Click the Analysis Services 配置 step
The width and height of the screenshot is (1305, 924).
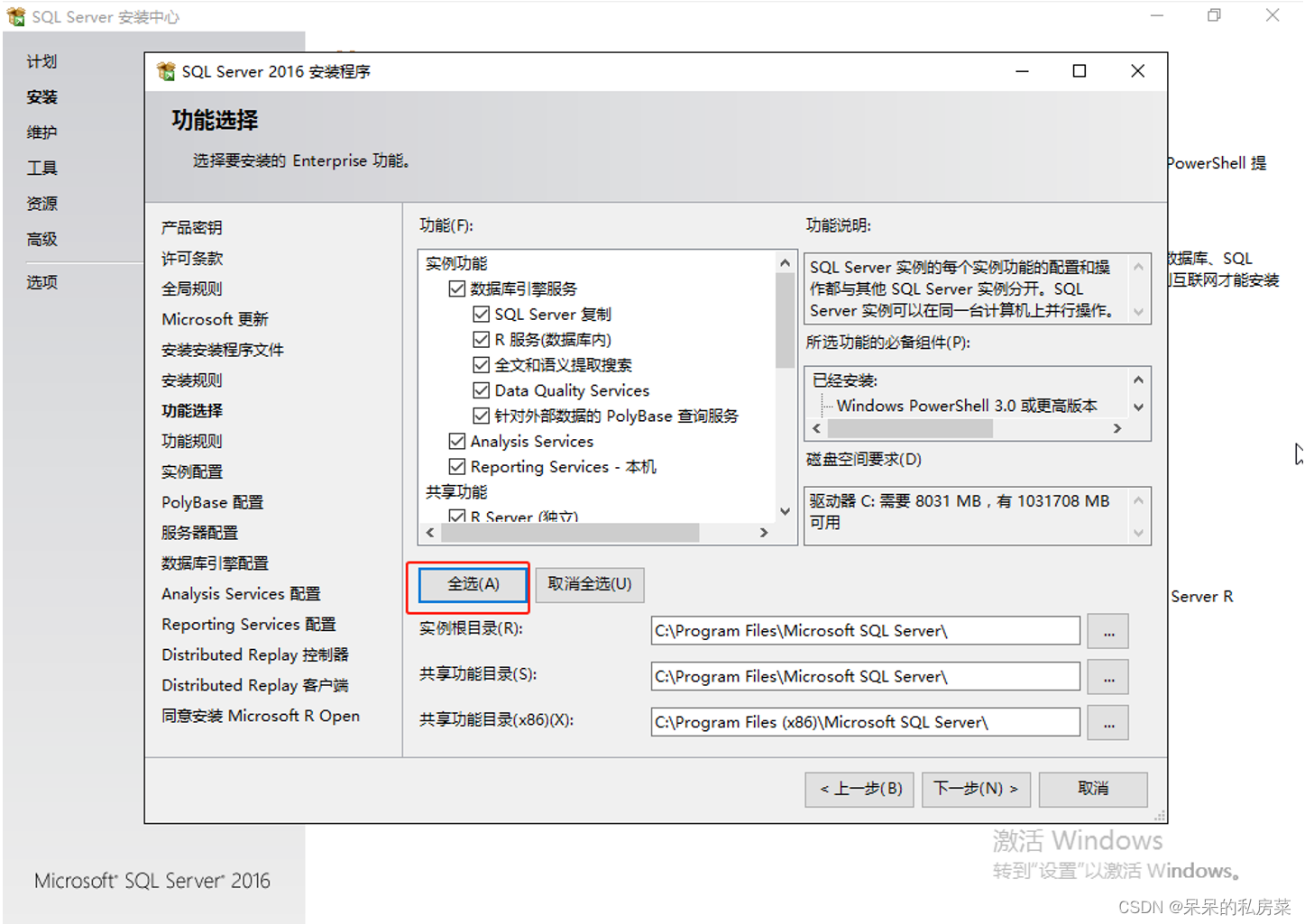[x=241, y=594]
